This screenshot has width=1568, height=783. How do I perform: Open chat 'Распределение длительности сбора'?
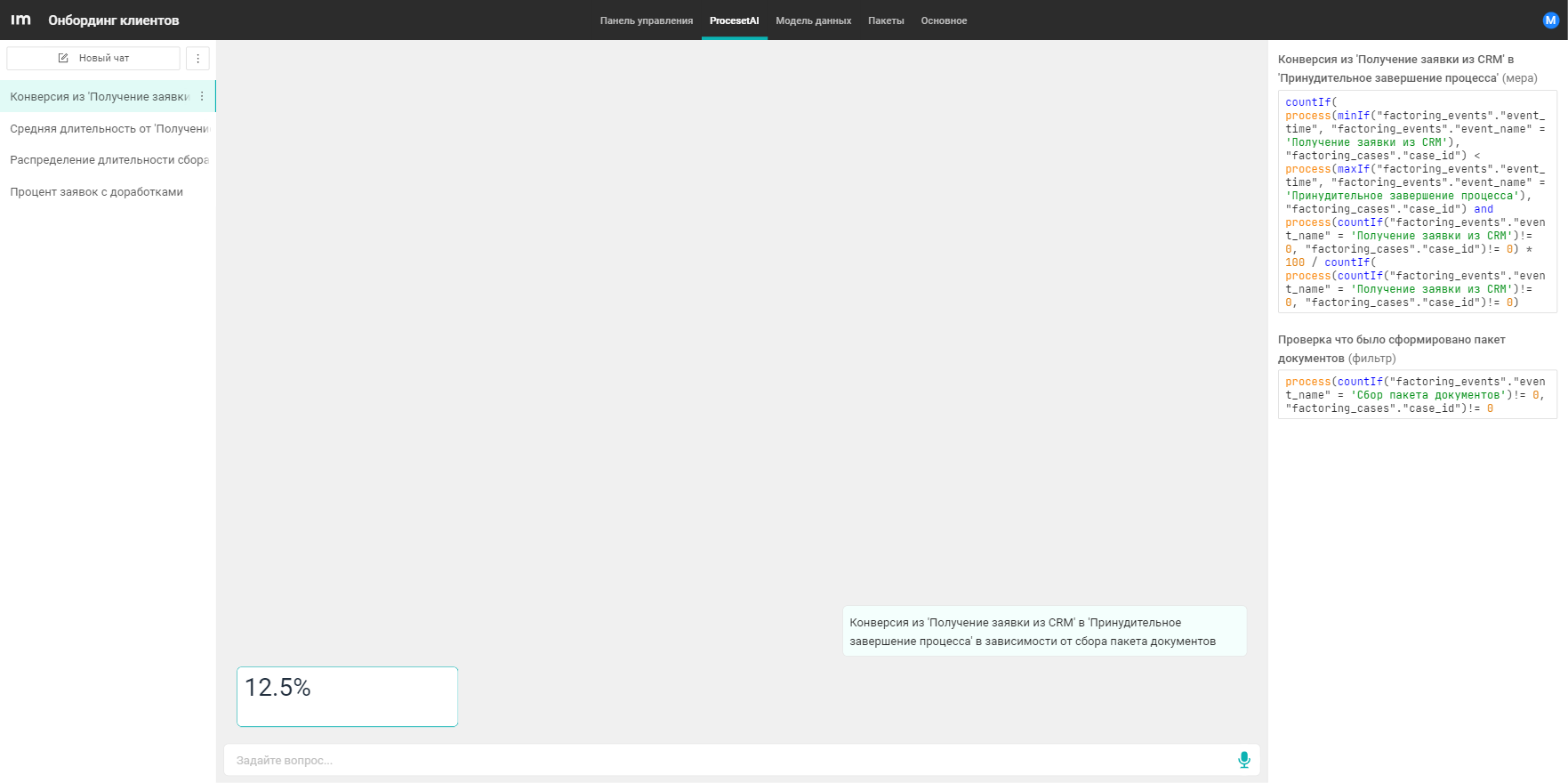[x=108, y=160]
